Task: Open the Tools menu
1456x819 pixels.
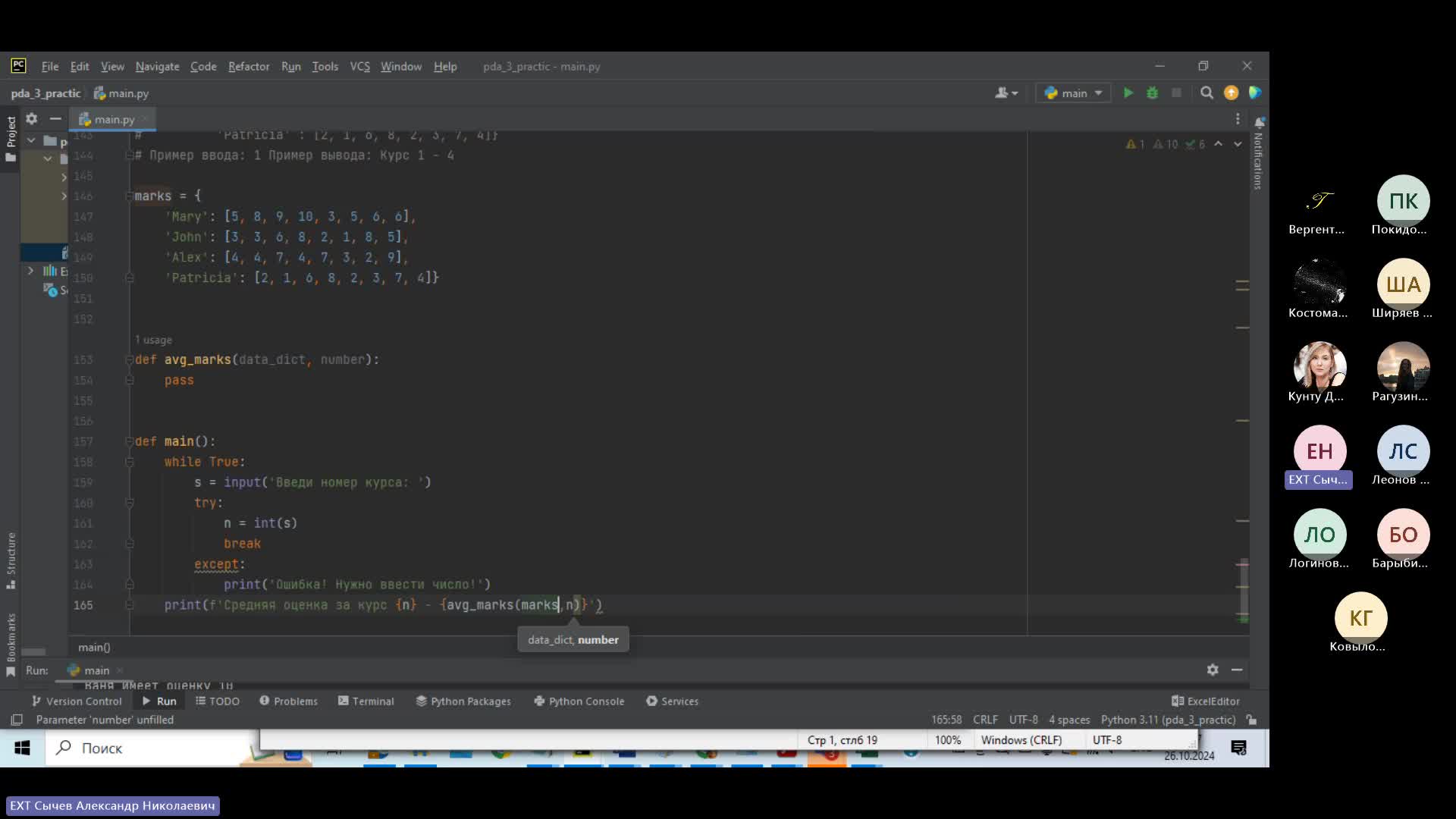Action: [x=325, y=66]
